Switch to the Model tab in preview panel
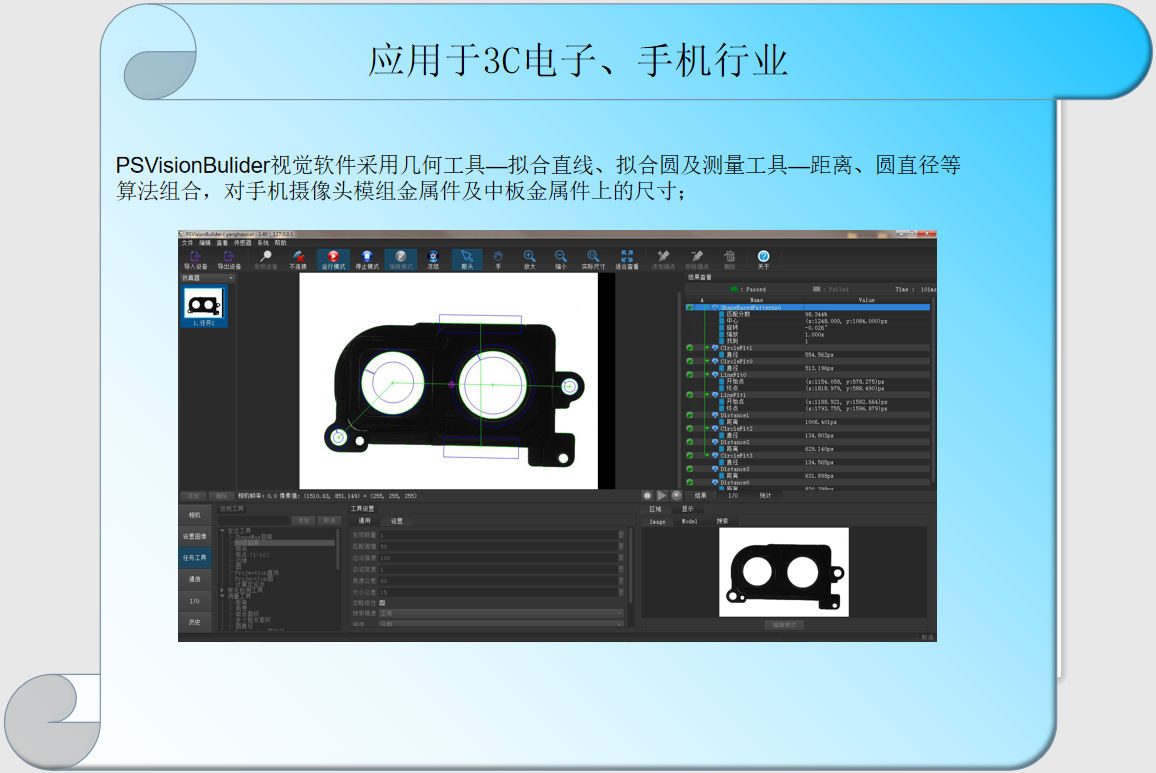The width and height of the screenshot is (1156, 773). tap(689, 521)
